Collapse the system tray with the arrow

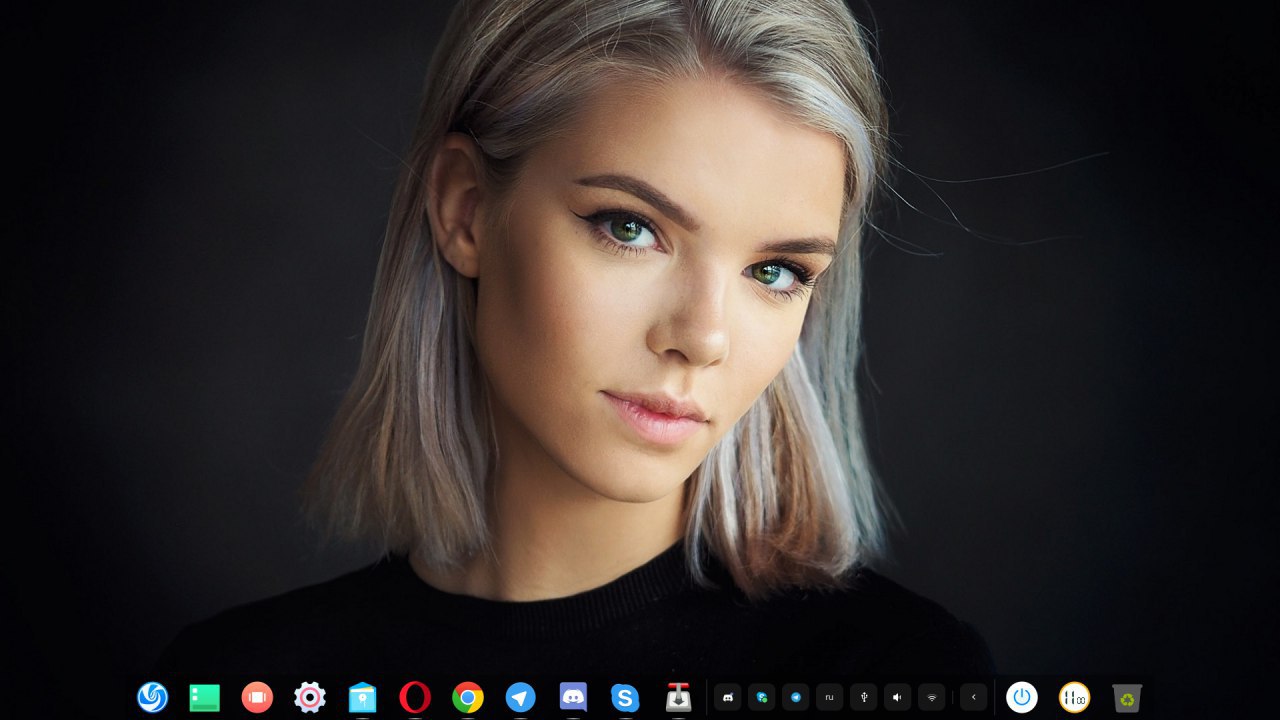pos(973,697)
